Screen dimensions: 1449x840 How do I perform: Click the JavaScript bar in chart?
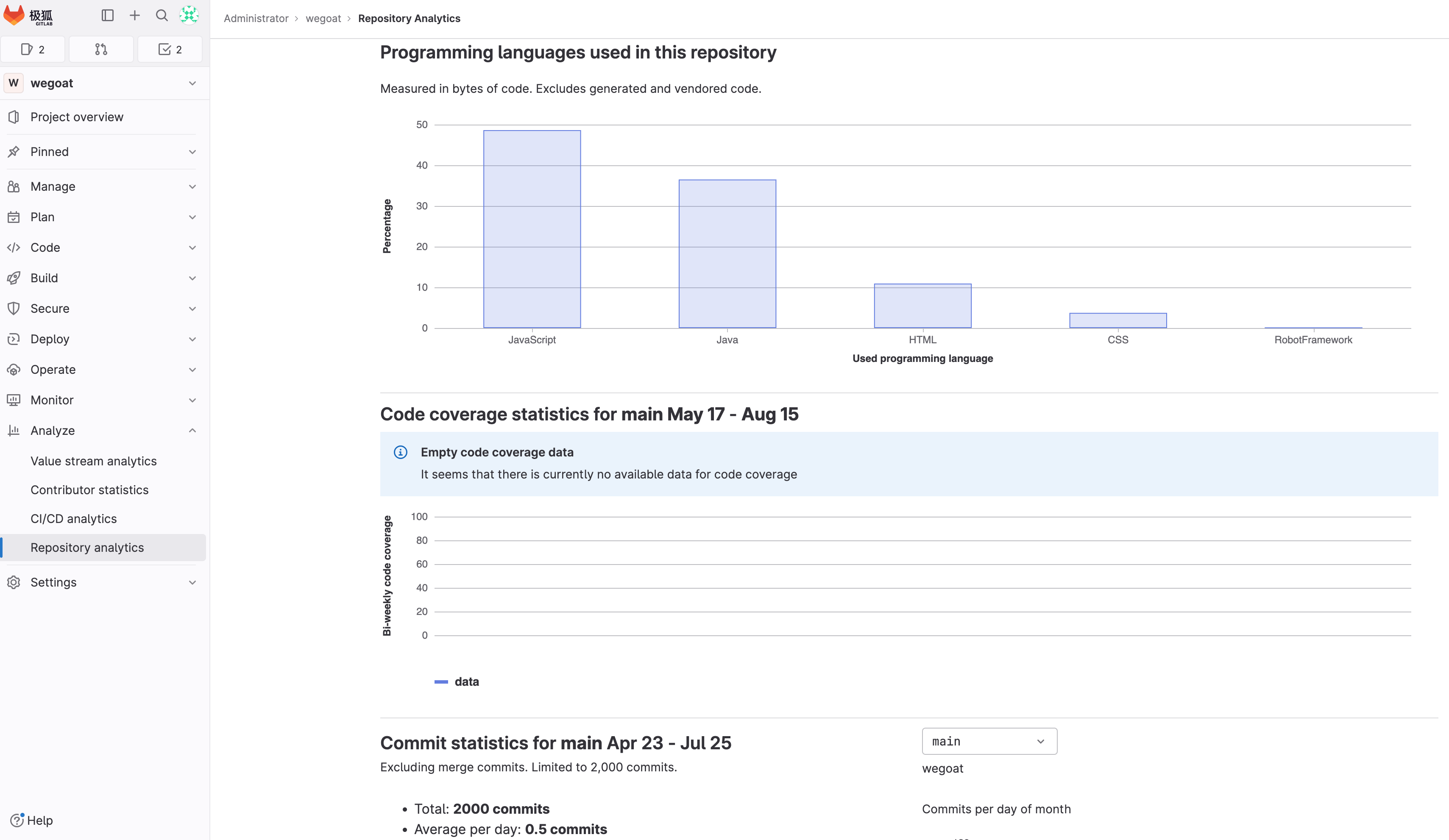click(x=532, y=230)
